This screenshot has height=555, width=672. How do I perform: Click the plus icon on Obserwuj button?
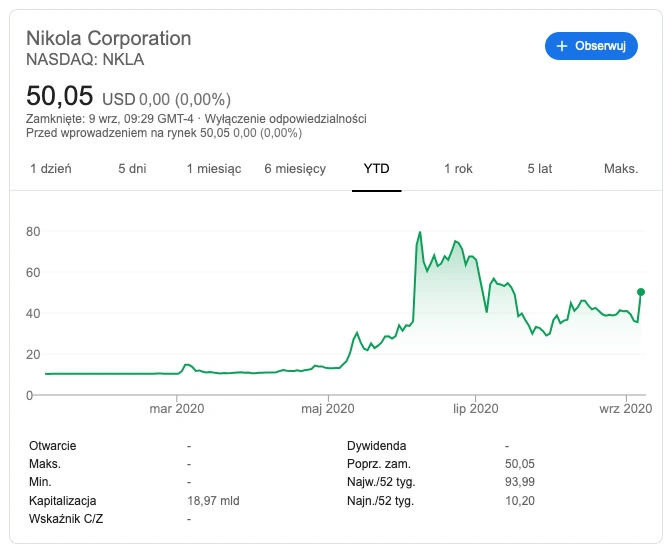coord(561,46)
